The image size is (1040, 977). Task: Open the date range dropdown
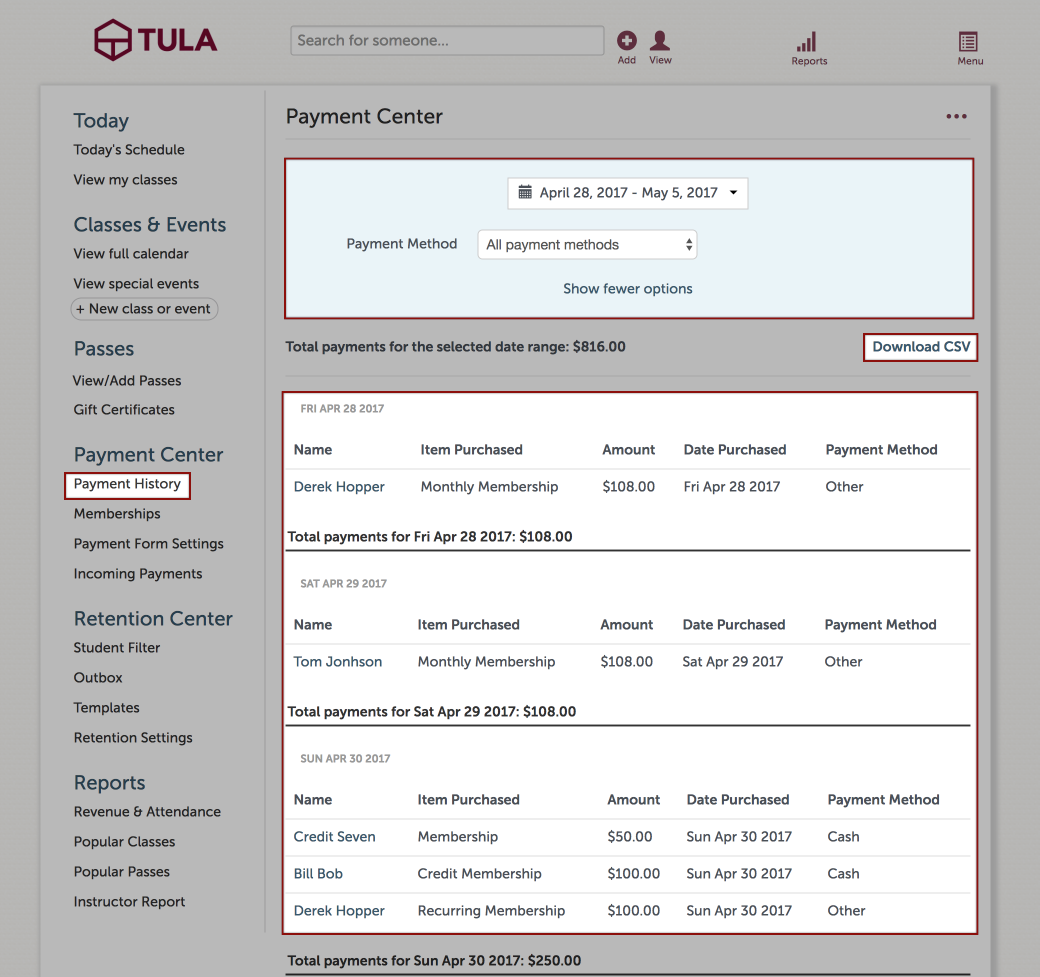[627, 193]
